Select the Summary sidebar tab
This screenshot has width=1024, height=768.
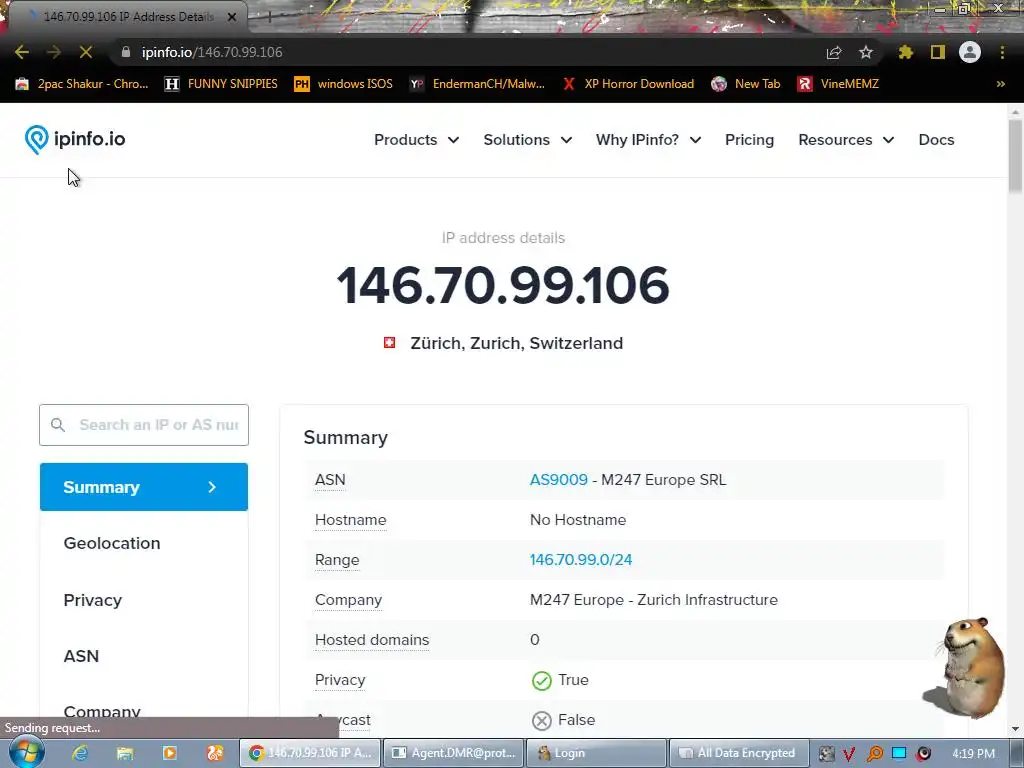144,487
